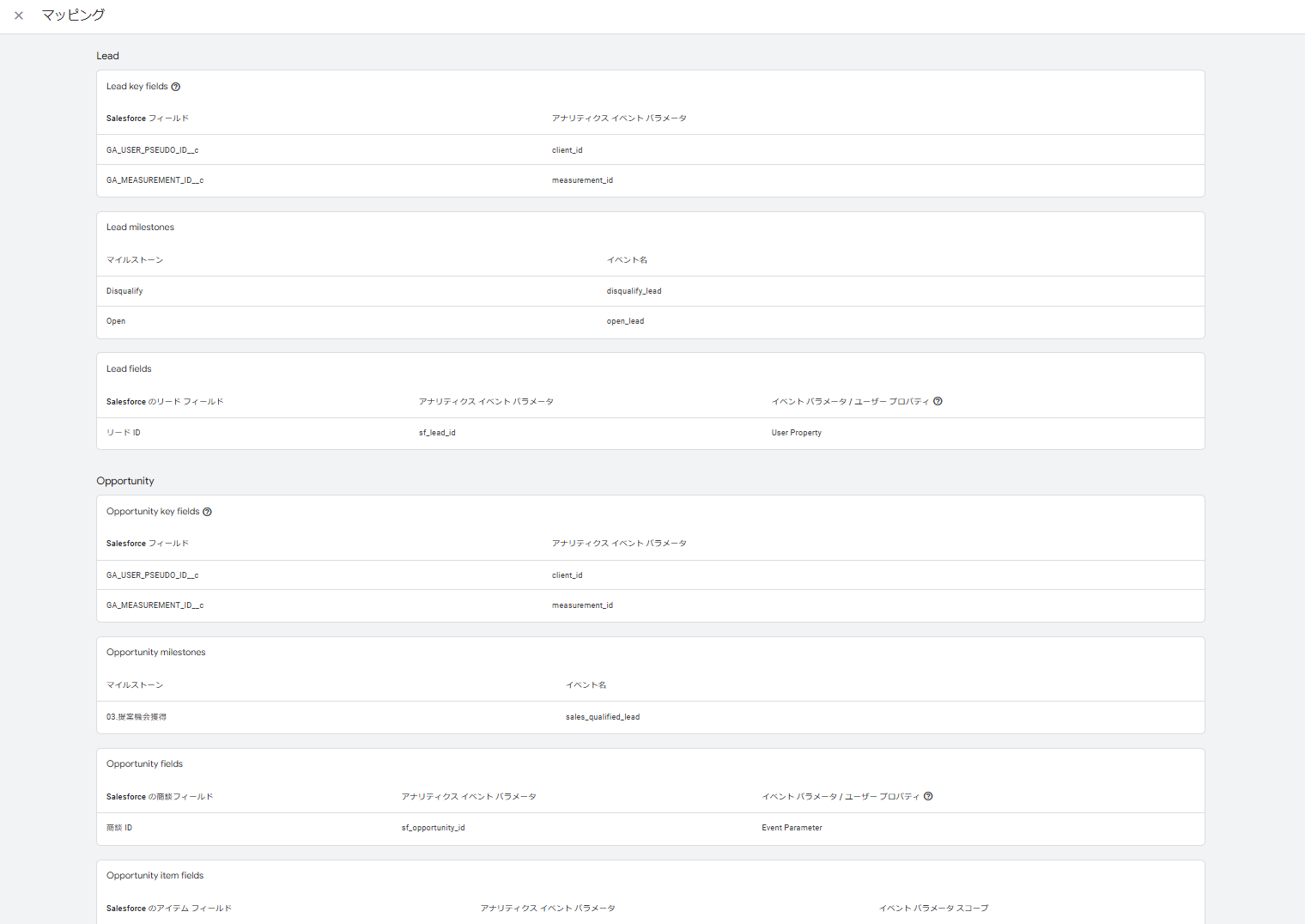Click the disqualify_lead event name
The height and width of the screenshot is (924, 1305).
634,291
